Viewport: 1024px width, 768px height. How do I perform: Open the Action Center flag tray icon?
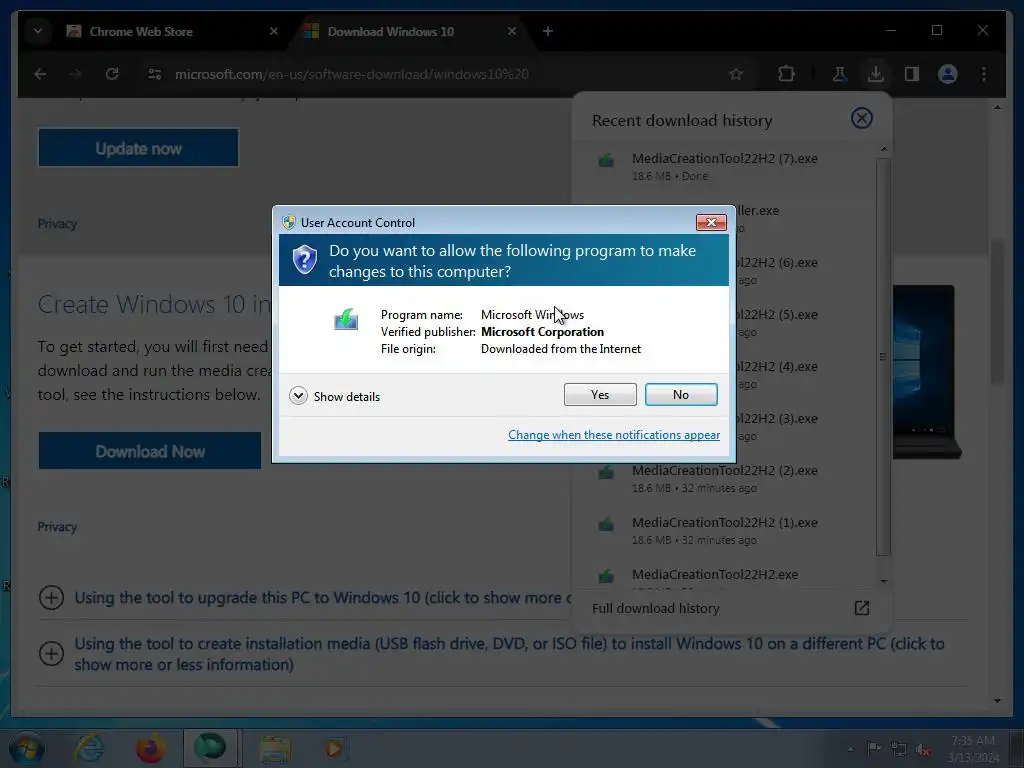[874, 748]
